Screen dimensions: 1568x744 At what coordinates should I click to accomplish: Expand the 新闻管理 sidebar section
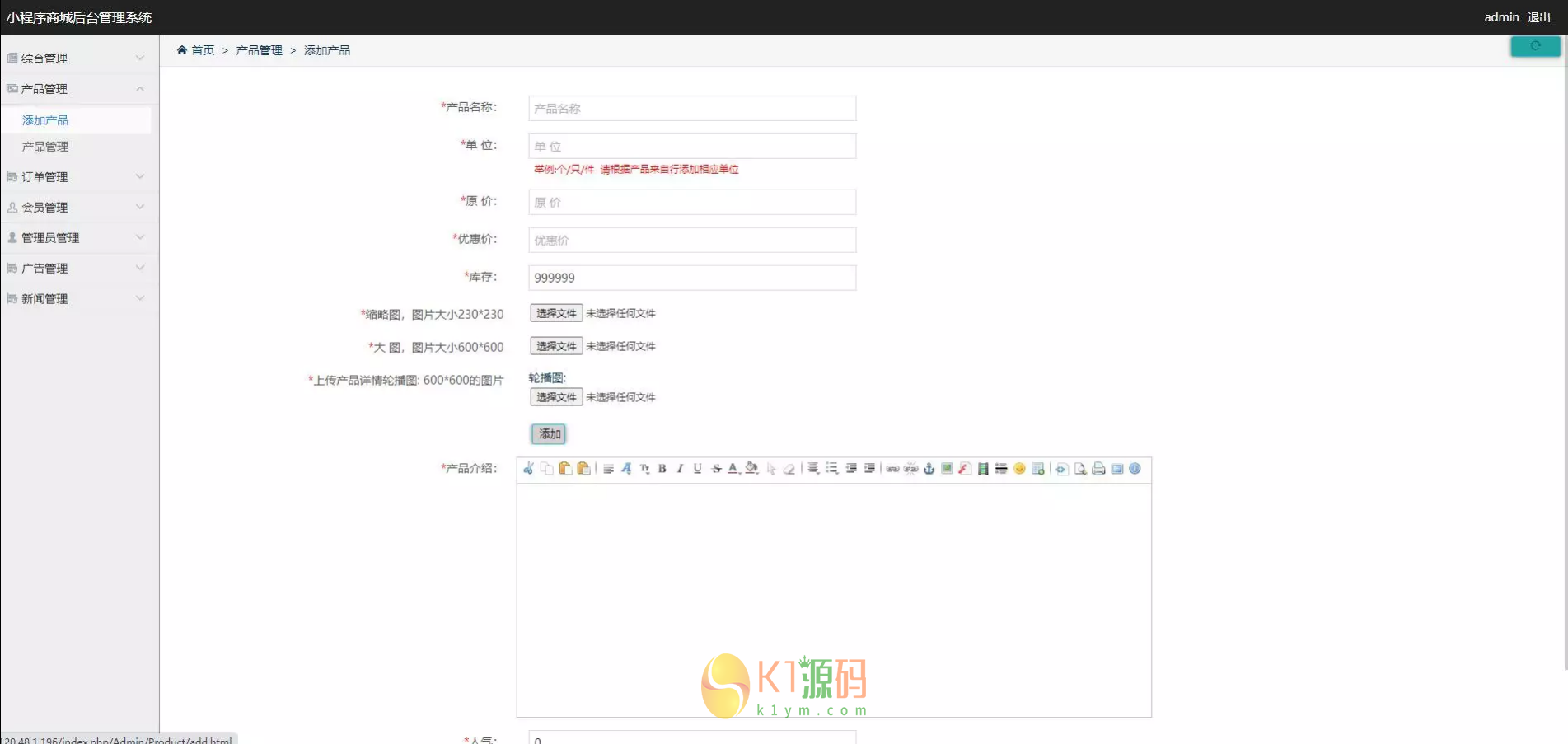79,299
